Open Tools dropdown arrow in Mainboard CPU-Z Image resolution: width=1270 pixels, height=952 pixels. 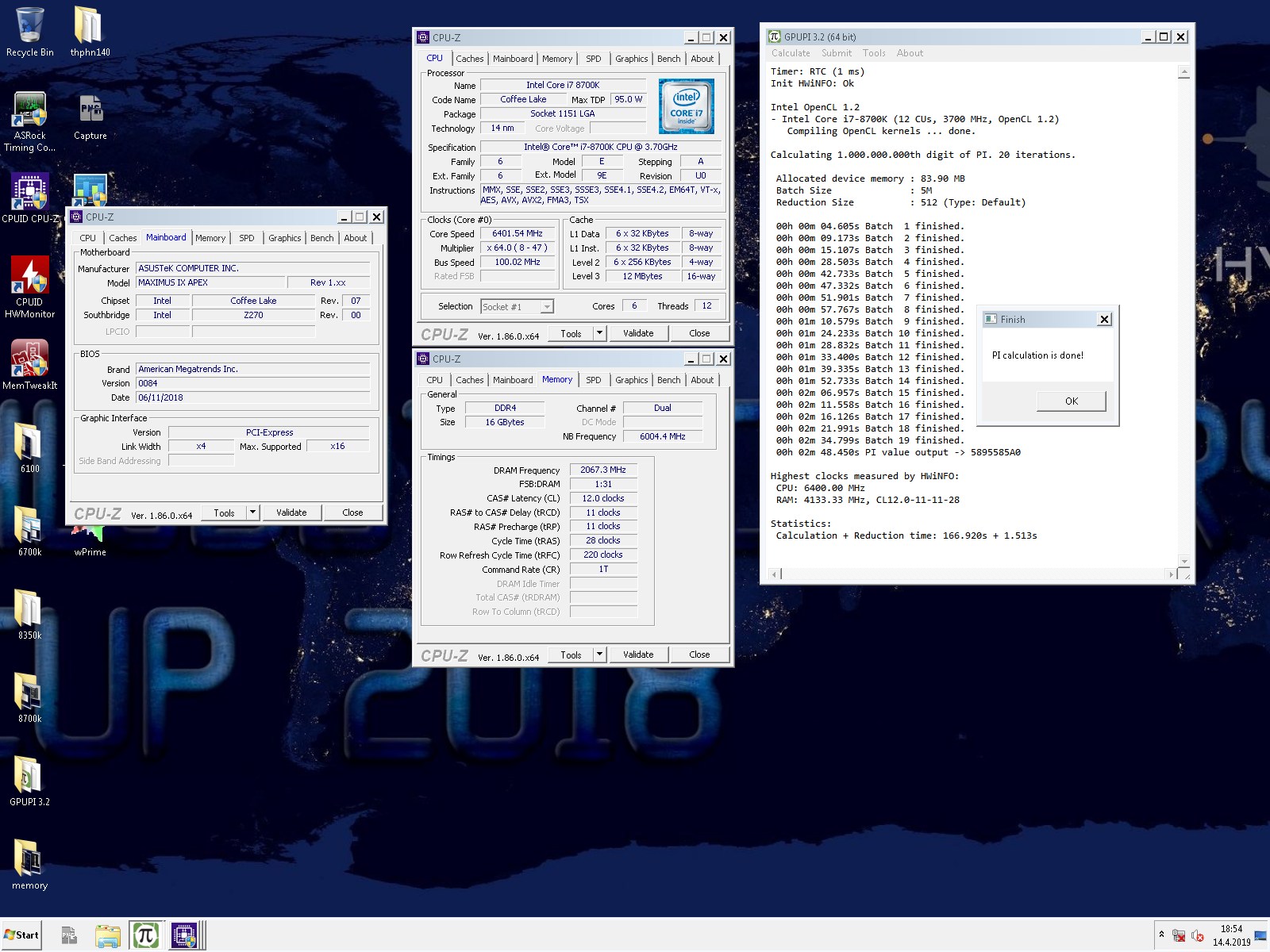(x=253, y=512)
